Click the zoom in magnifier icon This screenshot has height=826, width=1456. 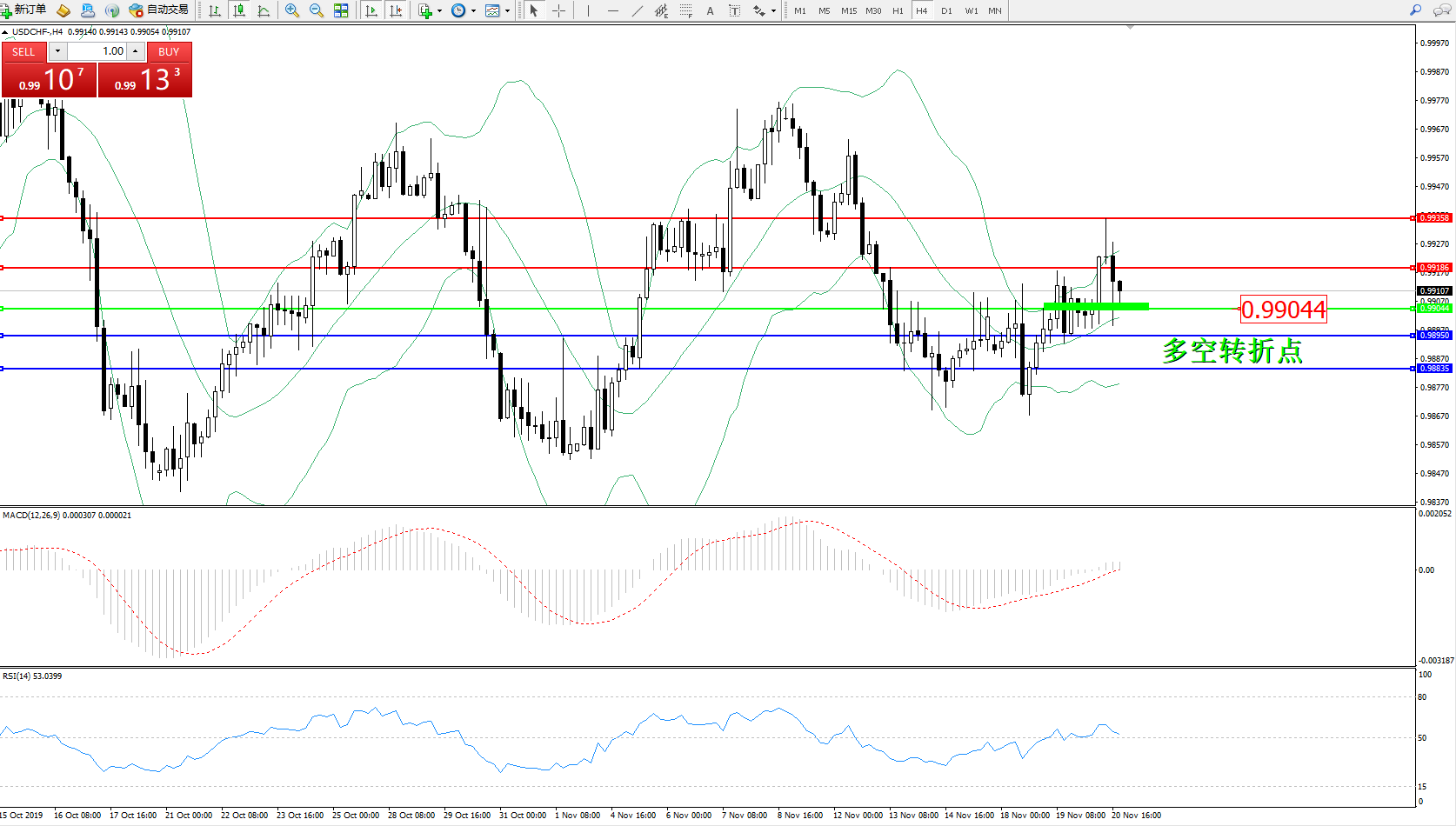tap(292, 10)
